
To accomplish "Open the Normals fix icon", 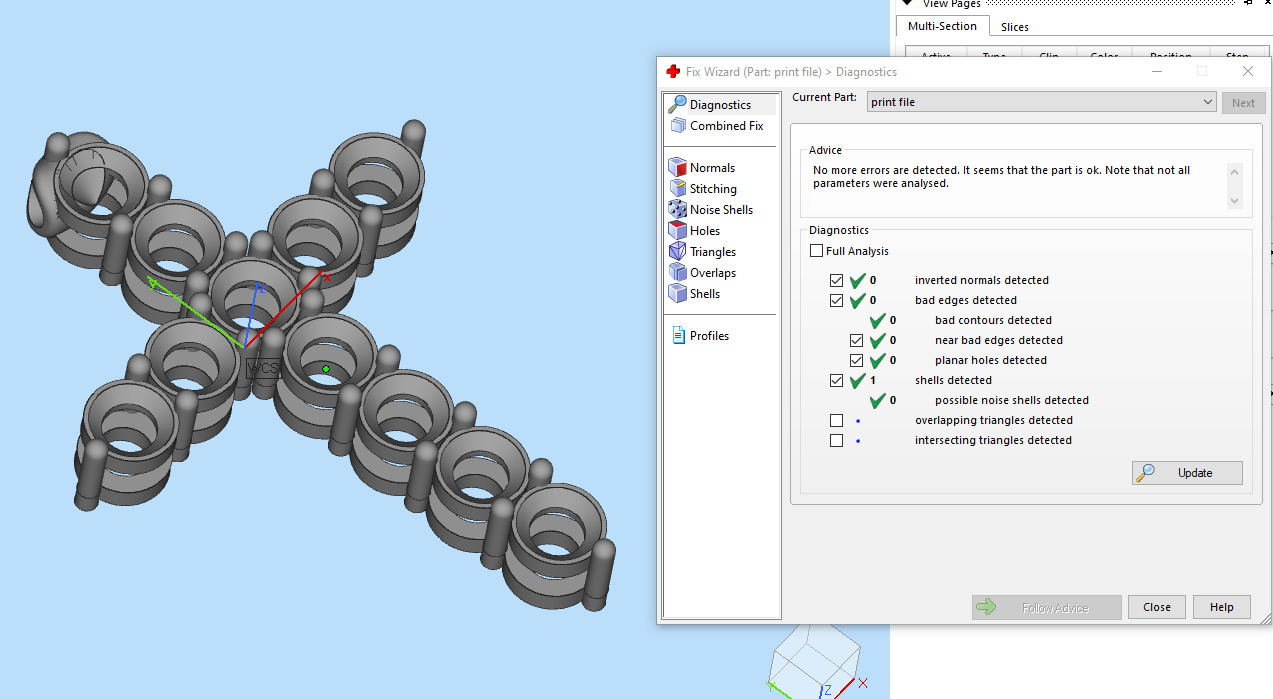I will click(678, 167).
